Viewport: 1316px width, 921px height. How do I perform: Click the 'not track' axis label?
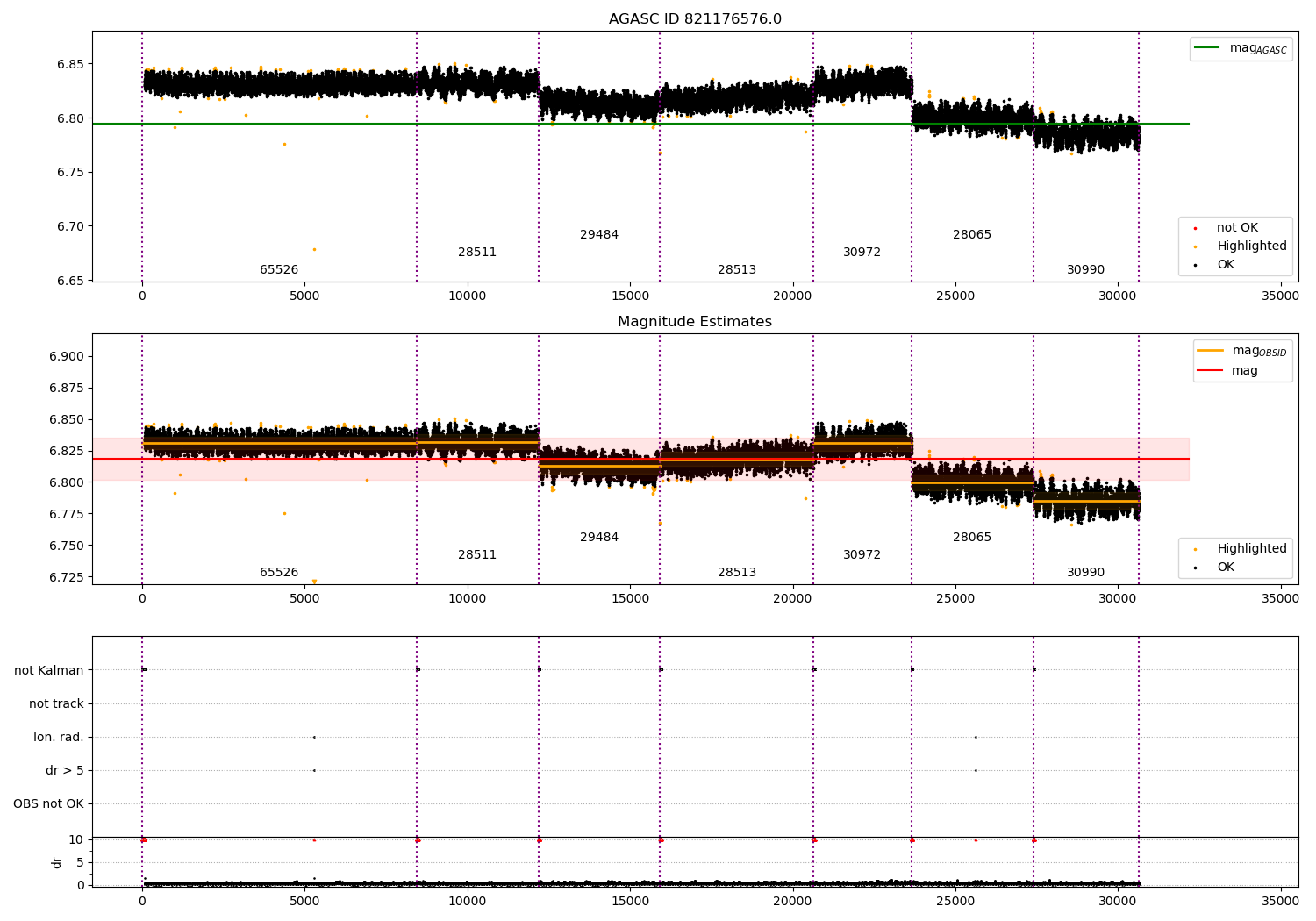pos(56,704)
